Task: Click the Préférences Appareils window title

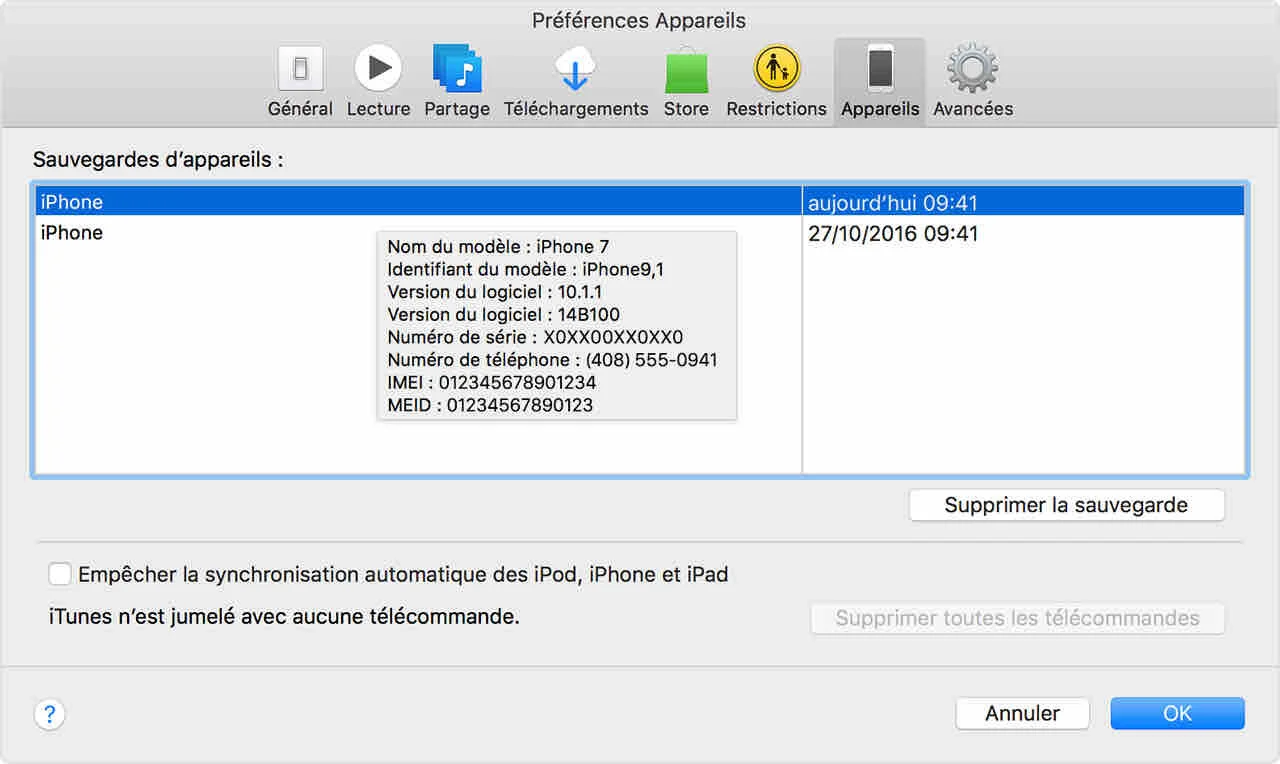Action: (639, 20)
